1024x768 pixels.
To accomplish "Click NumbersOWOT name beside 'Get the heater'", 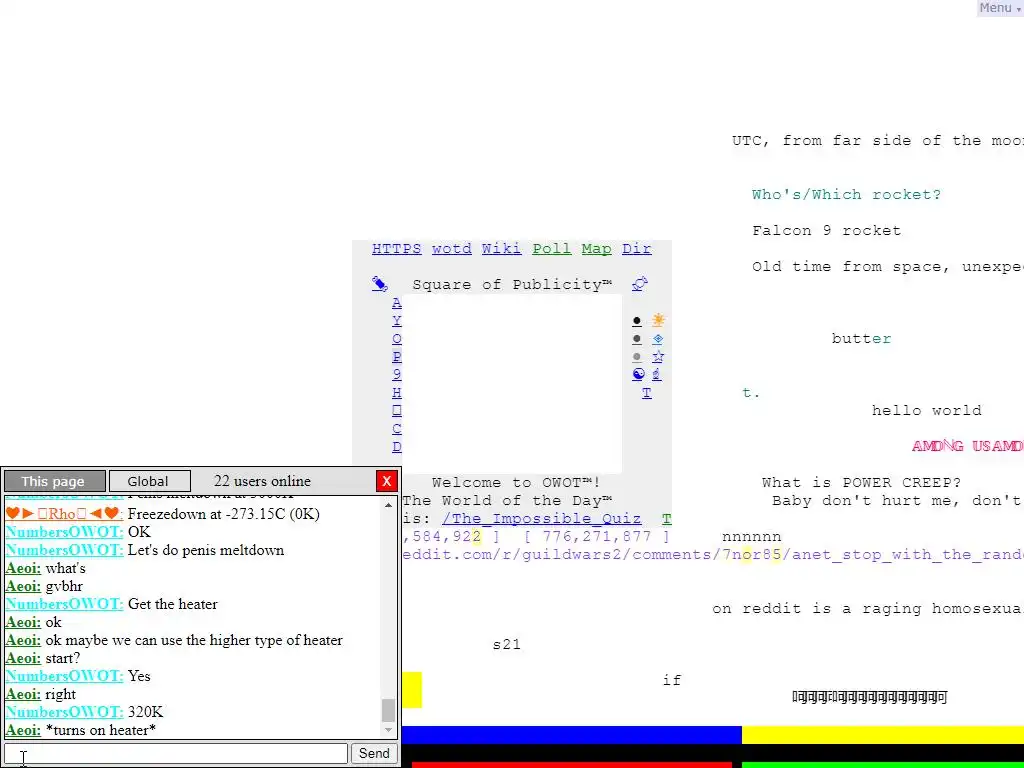I will 64,604.
